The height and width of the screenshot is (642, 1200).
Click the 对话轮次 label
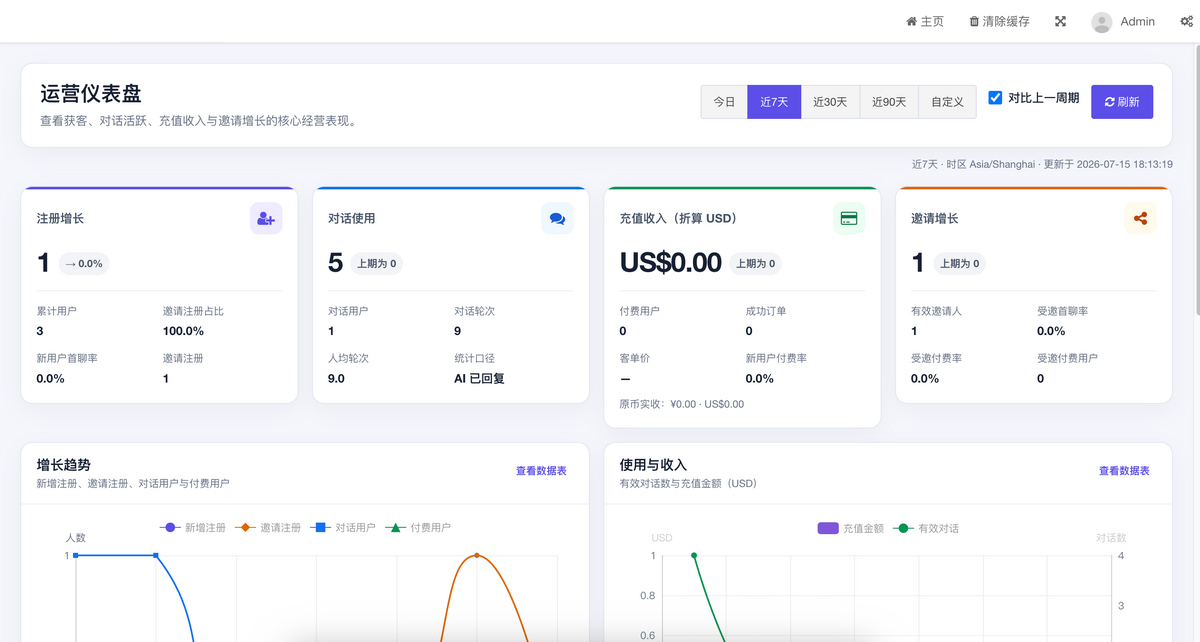[475, 311]
